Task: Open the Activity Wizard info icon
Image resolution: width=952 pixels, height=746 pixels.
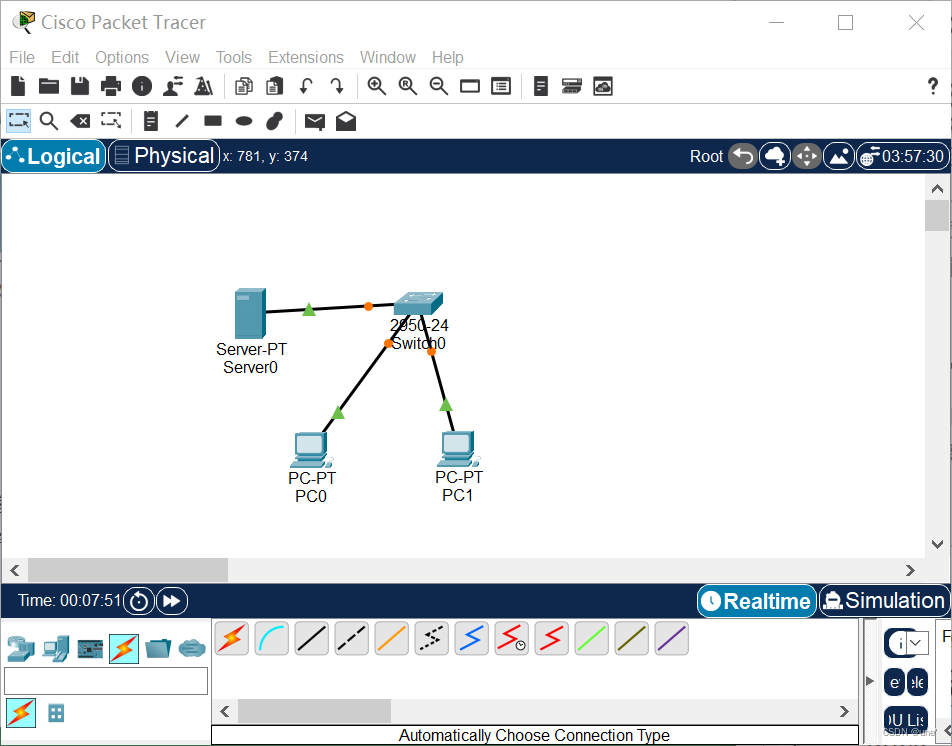Action: pyautogui.click(x=141, y=86)
